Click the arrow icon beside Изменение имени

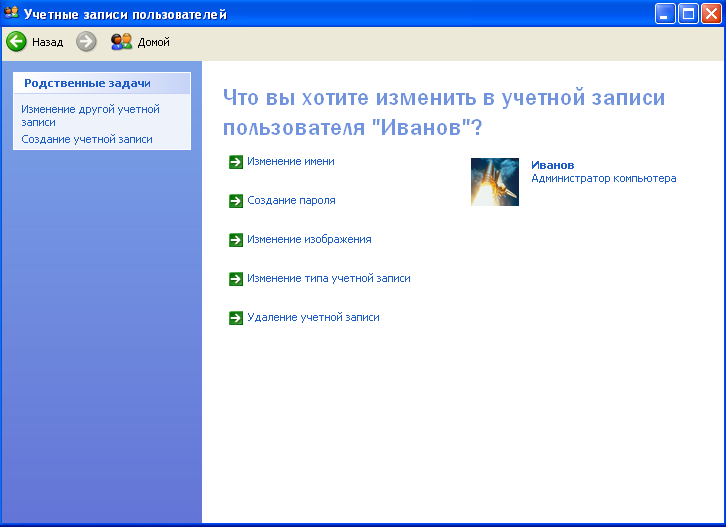236,162
